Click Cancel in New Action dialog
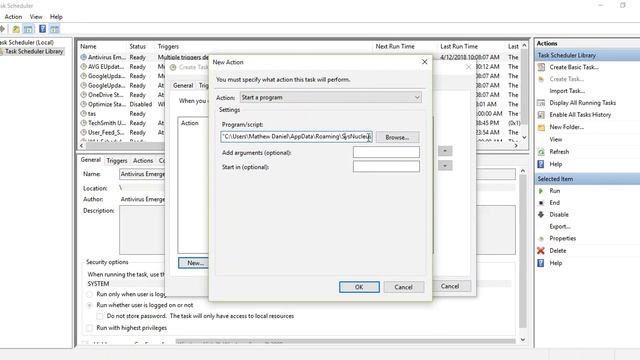This screenshot has width=640, height=360. [403, 287]
